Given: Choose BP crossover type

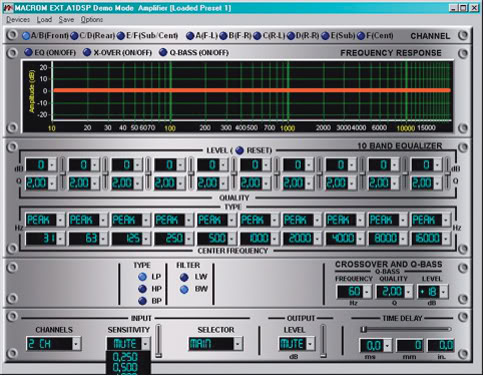Looking at the screenshot, I should tap(142, 301).
